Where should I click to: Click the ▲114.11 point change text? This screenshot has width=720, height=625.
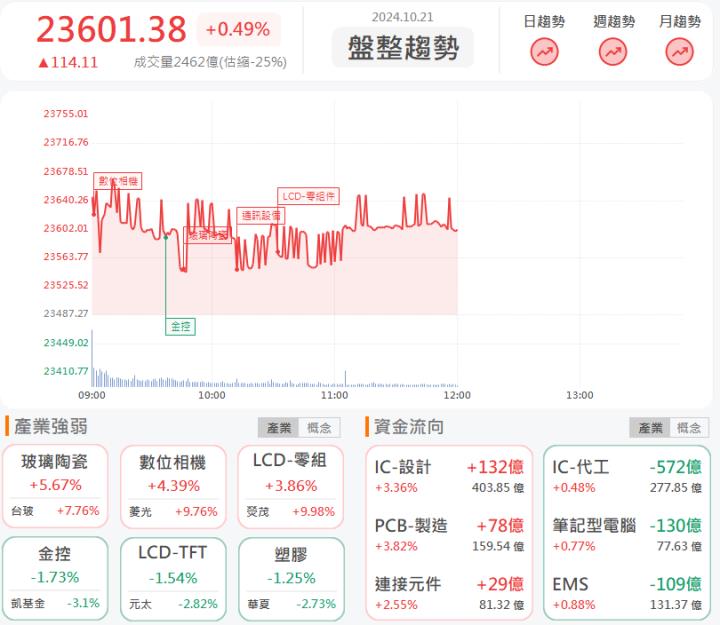coord(68,62)
